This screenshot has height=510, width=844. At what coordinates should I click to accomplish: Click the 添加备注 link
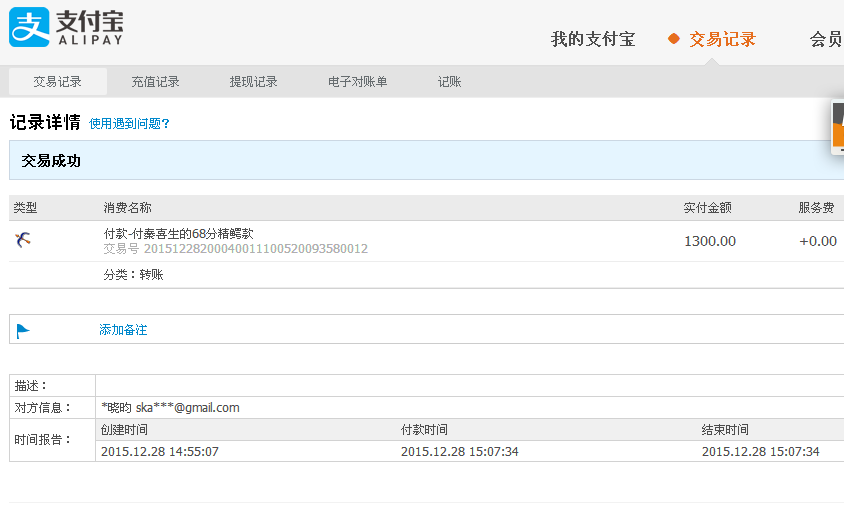pyautogui.click(x=123, y=330)
